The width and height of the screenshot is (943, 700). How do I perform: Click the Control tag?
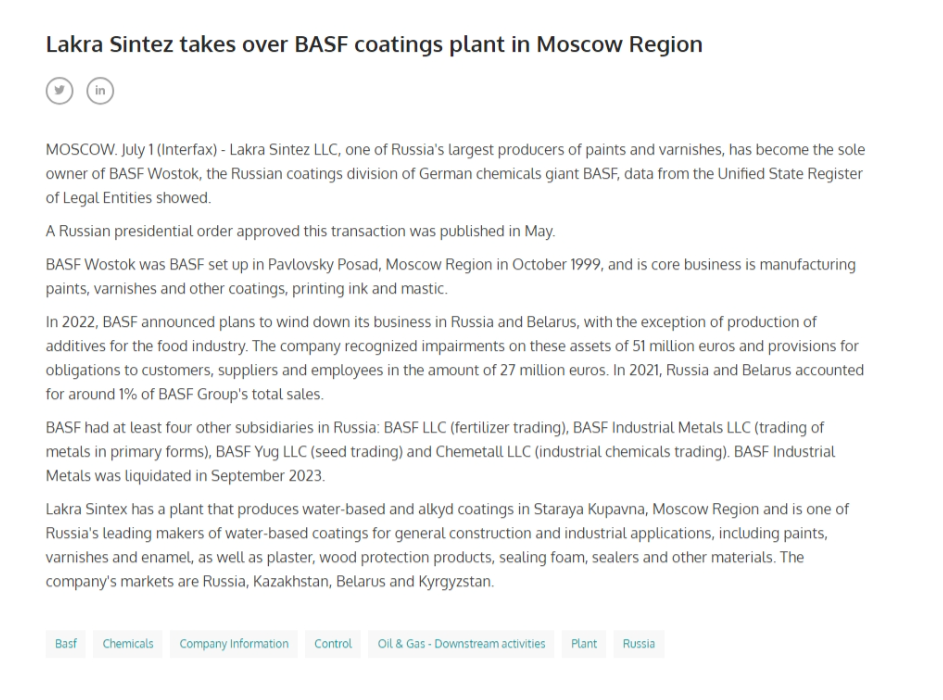pos(333,643)
